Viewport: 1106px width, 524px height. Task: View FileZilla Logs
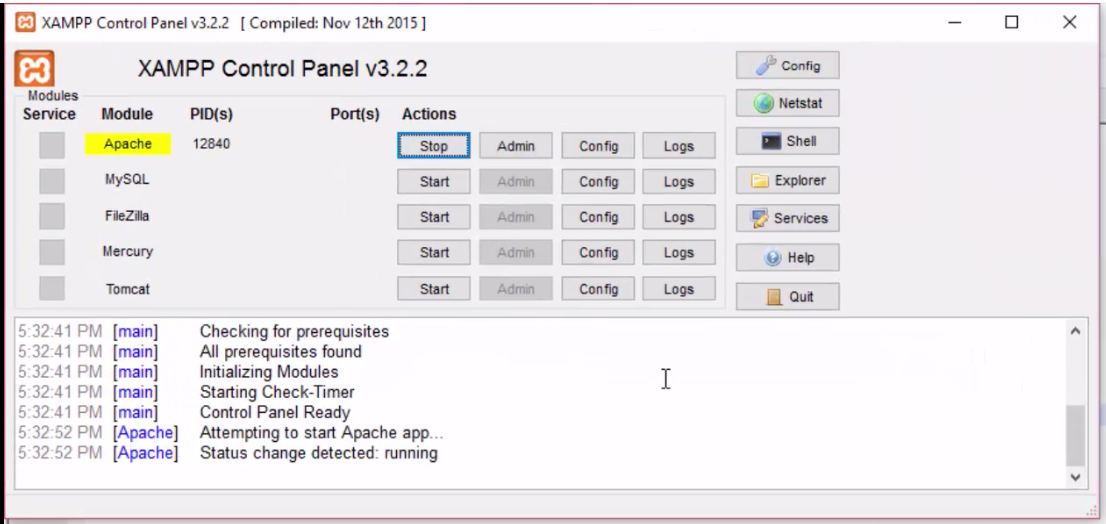[x=679, y=217]
